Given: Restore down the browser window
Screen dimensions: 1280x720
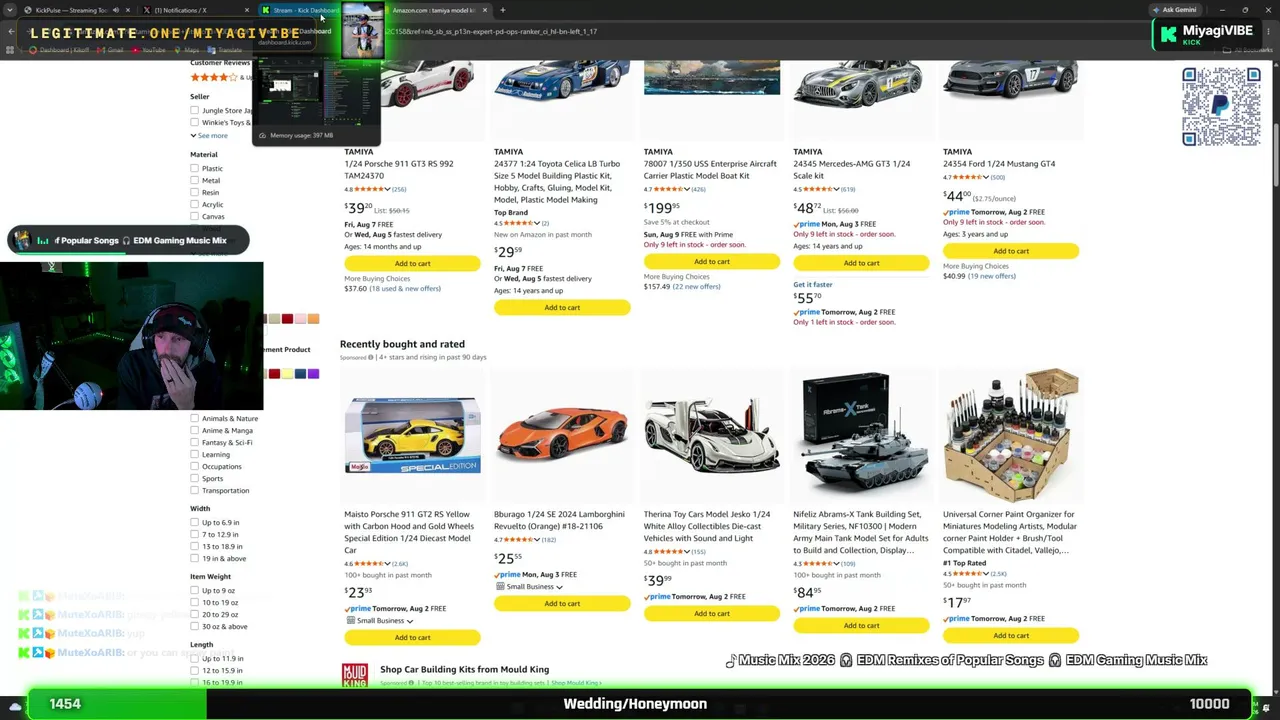Looking at the screenshot, I should point(1245,10).
